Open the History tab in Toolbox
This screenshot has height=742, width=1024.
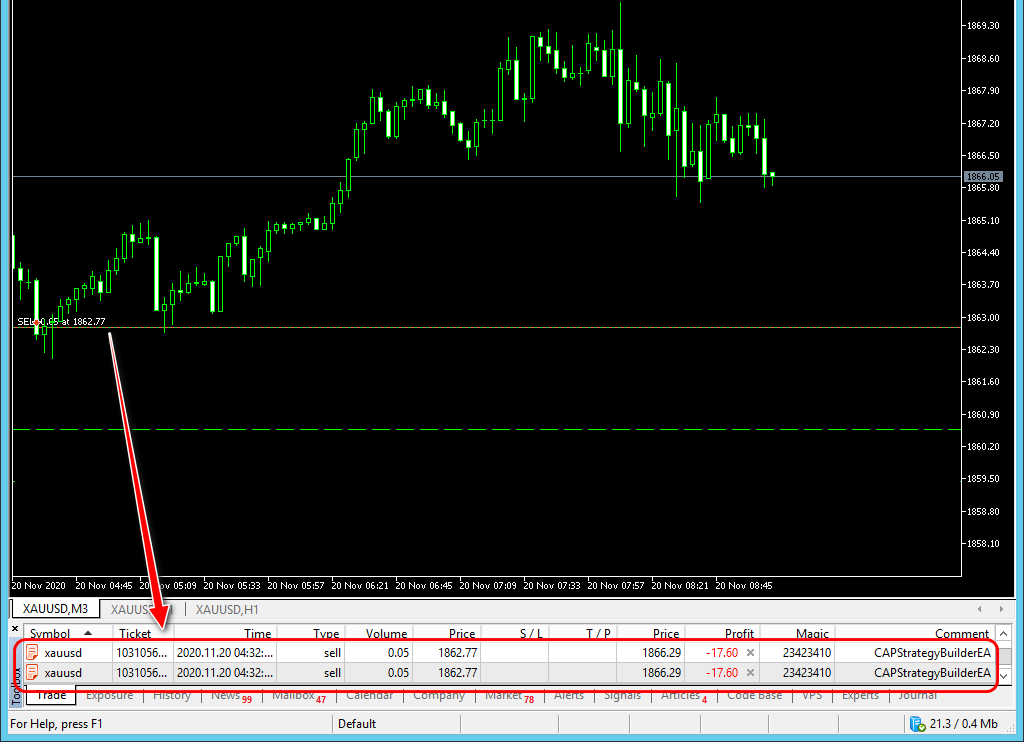[x=172, y=695]
